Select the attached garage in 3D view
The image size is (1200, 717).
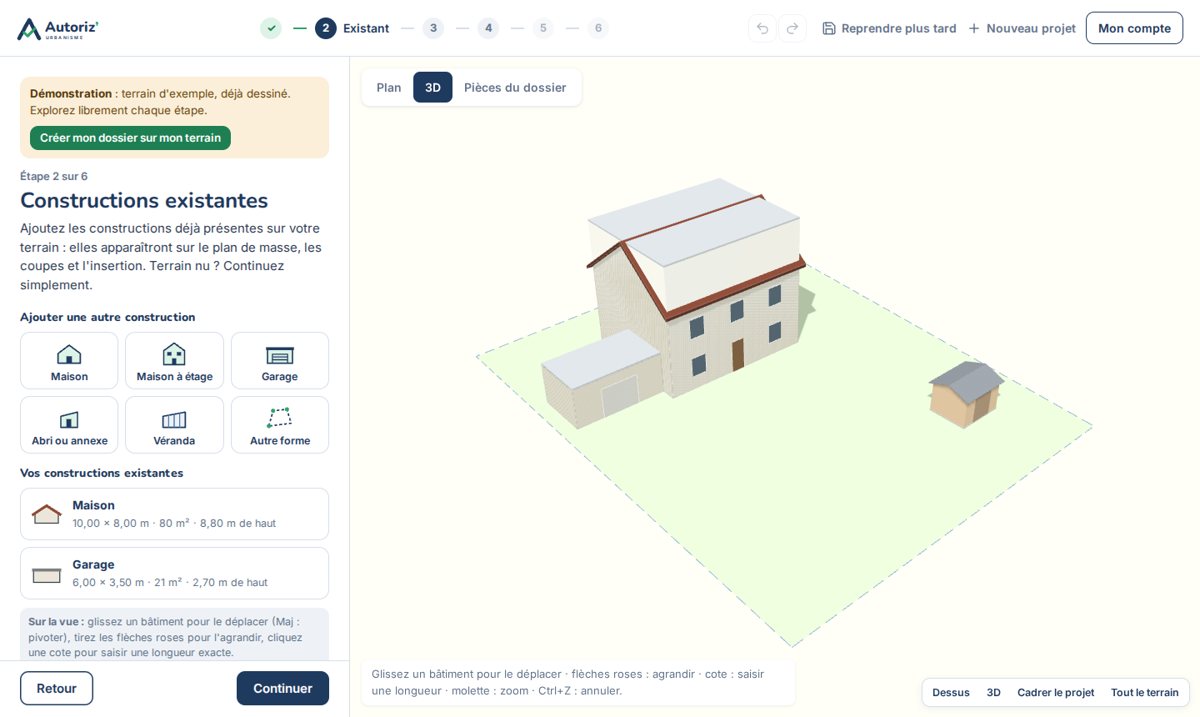point(600,378)
